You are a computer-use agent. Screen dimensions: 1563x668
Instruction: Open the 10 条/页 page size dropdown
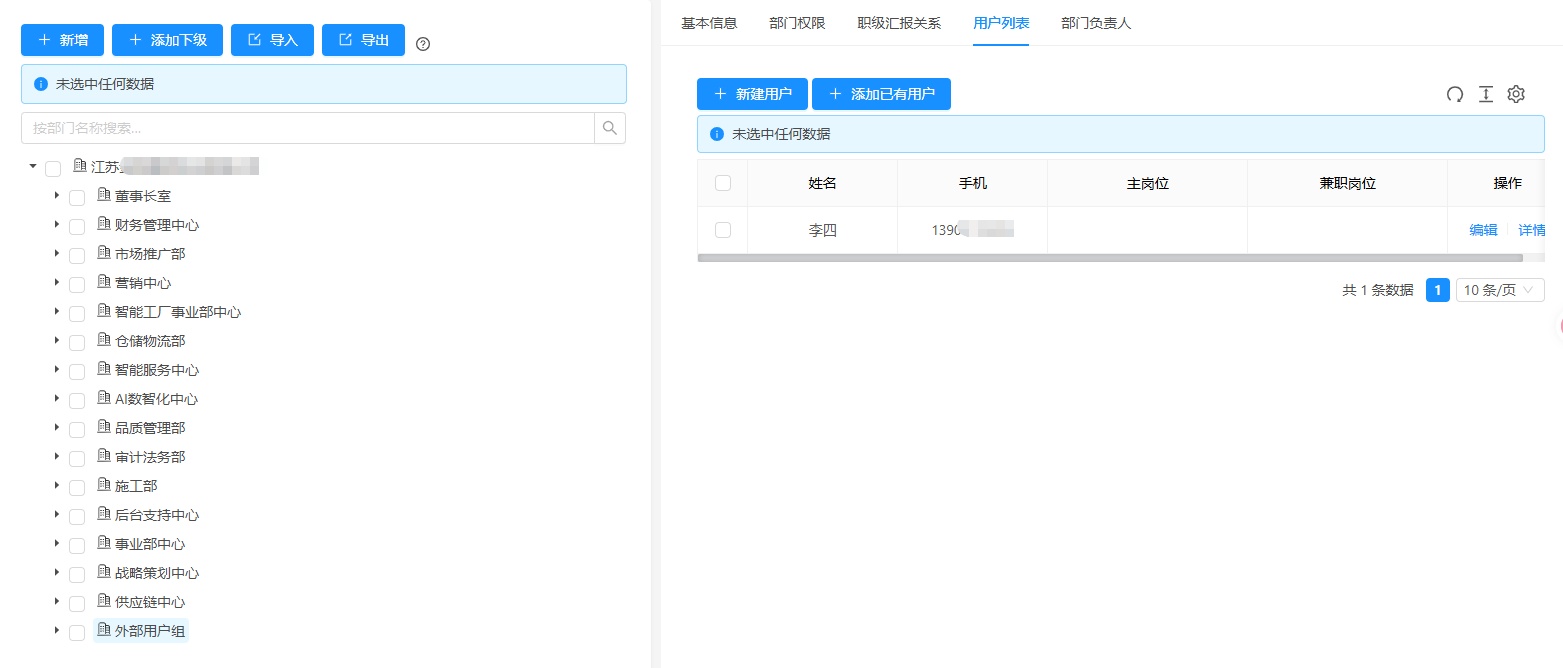point(1500,290)
